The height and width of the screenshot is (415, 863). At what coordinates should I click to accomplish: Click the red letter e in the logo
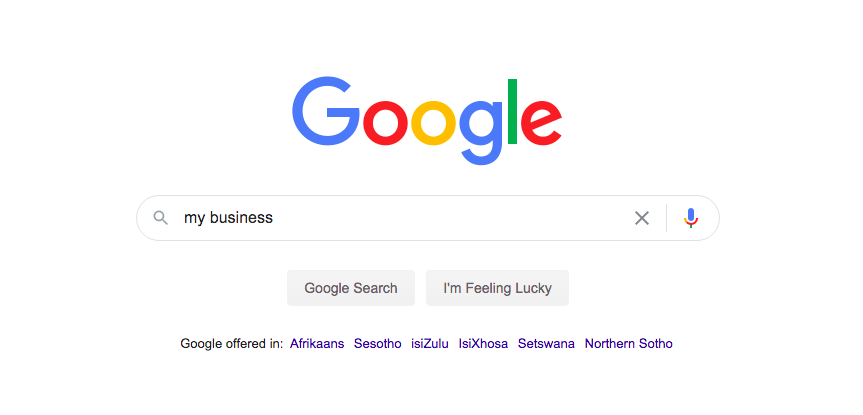541,122
